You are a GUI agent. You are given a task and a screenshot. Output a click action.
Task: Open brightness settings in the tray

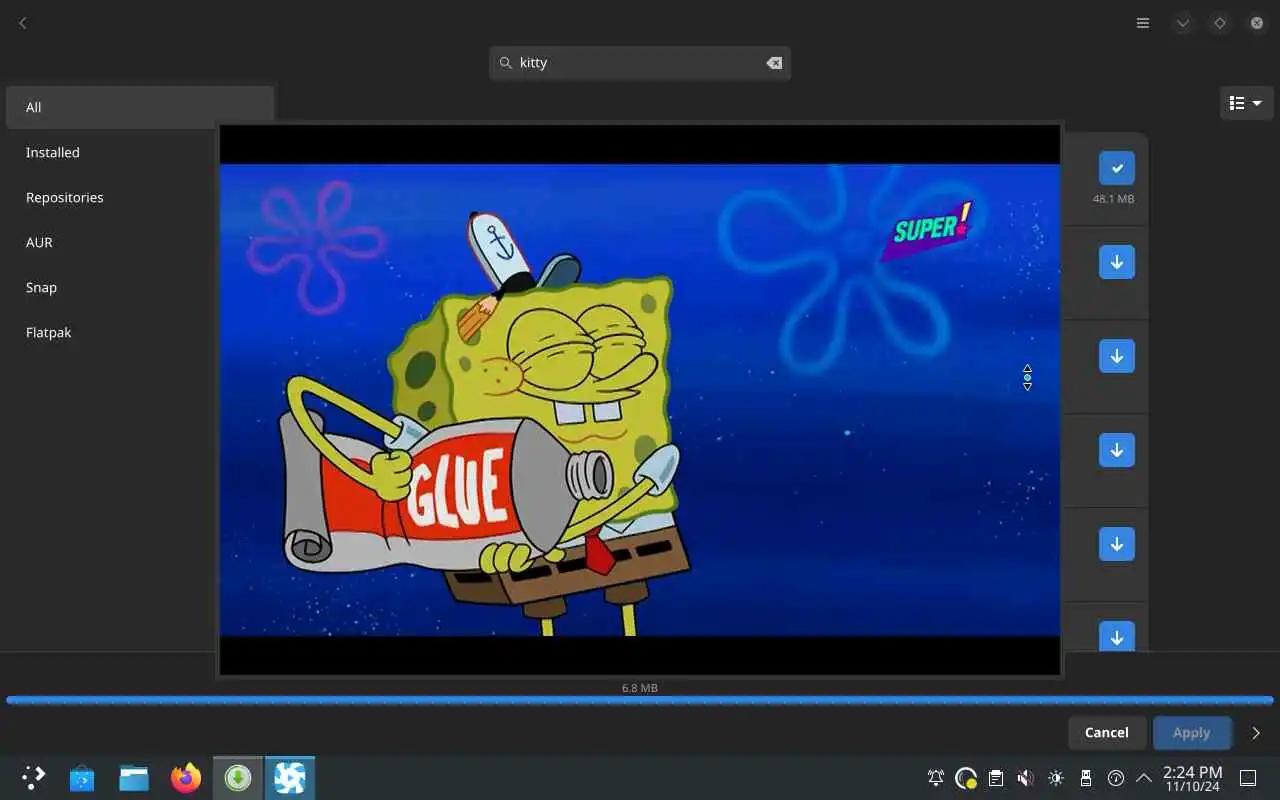(x=1056, y=778)
